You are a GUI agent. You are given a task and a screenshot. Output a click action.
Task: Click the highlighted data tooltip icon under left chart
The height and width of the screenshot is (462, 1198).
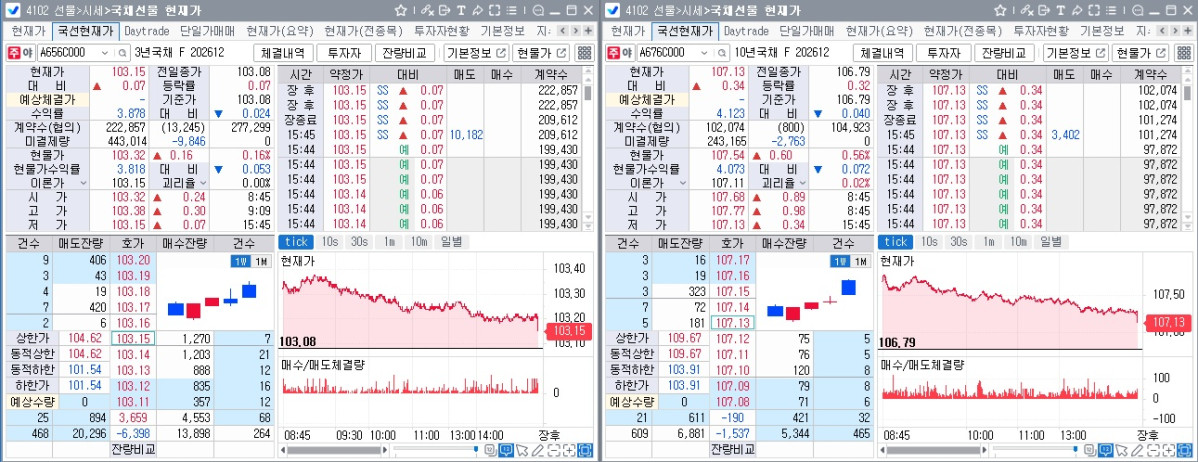[506, 450]
